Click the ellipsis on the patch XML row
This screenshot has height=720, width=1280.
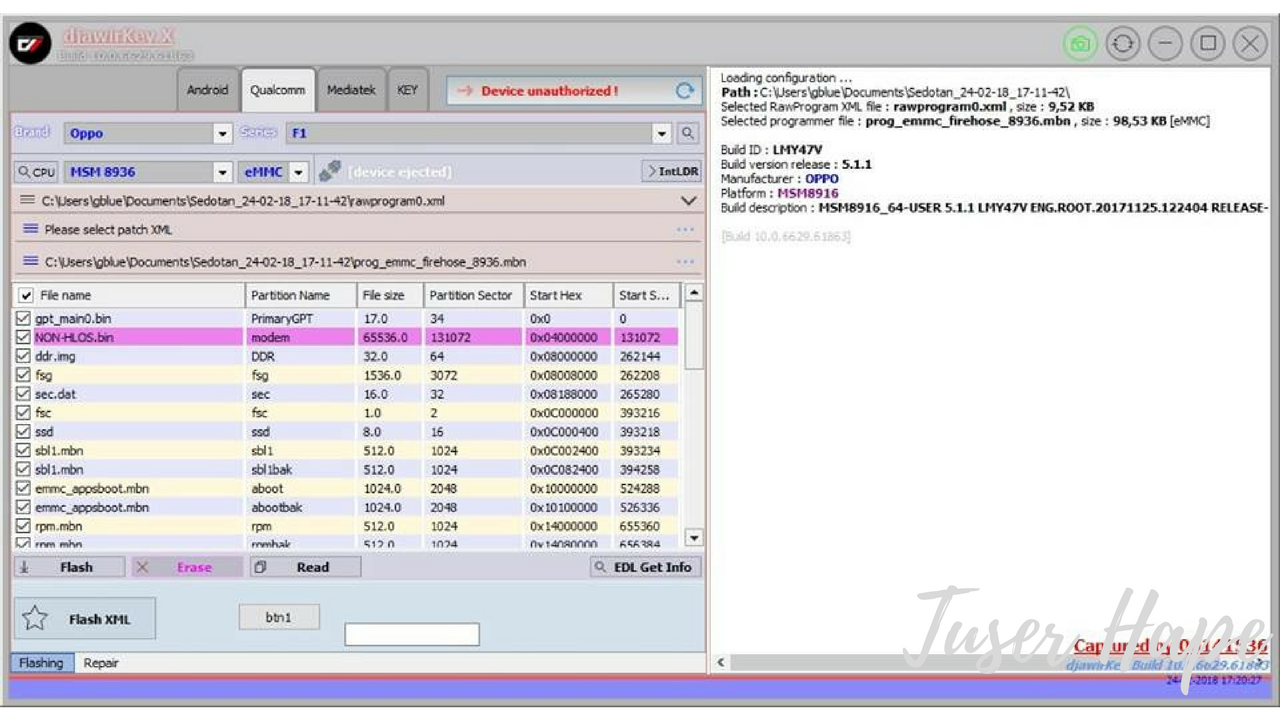pyautogui.click(x=685, y=230)
